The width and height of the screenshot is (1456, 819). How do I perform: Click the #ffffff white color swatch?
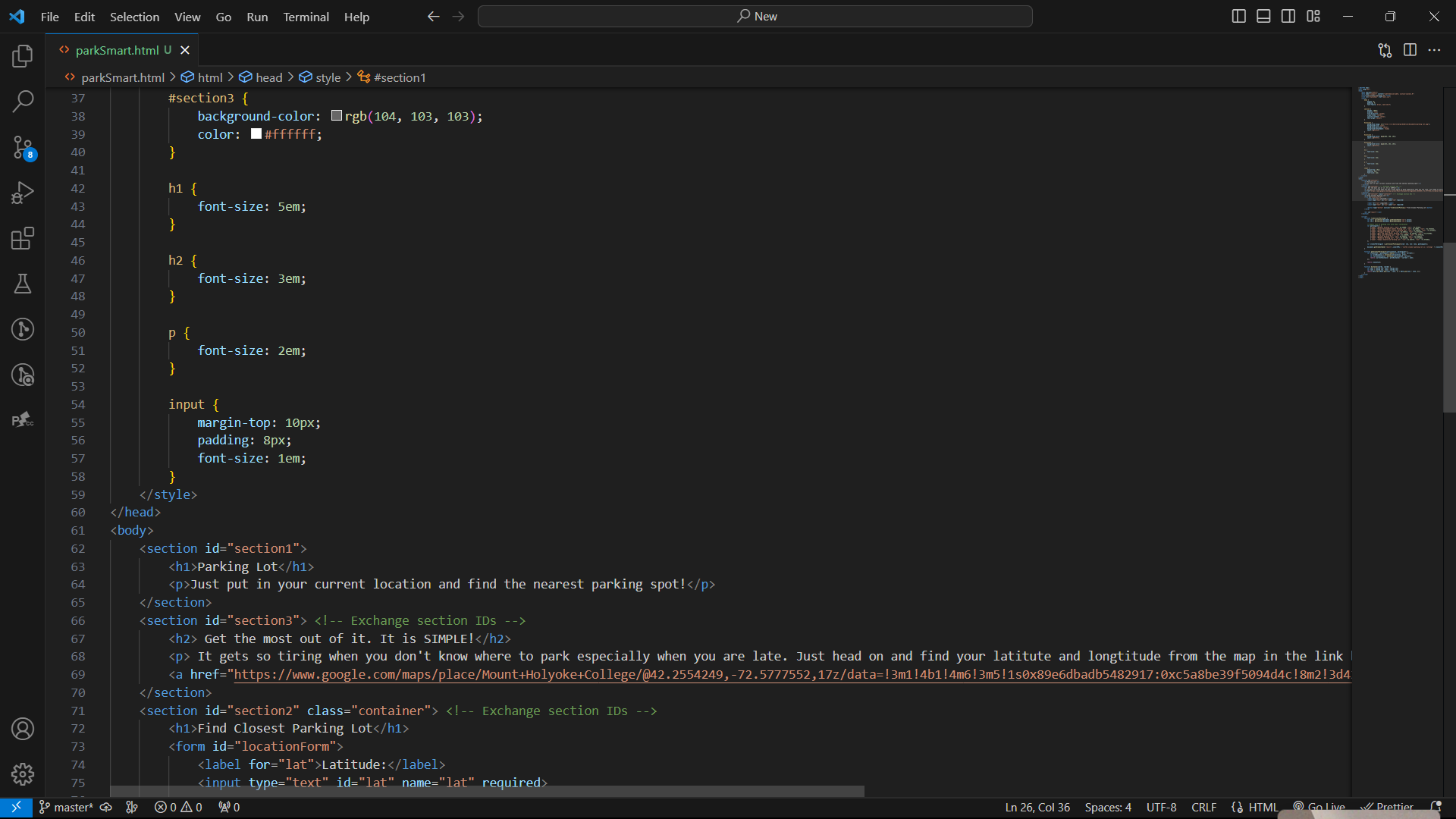pos(256,134)
